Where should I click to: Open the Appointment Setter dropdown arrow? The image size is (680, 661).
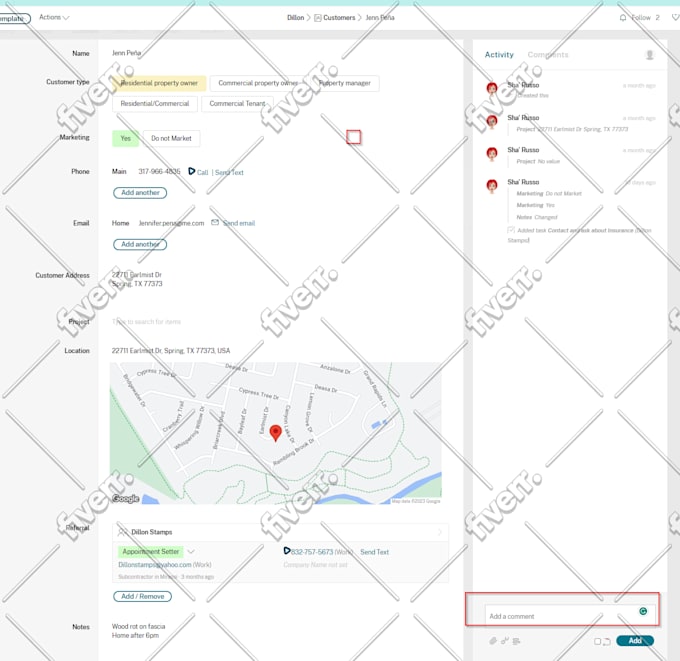[191, 552]
